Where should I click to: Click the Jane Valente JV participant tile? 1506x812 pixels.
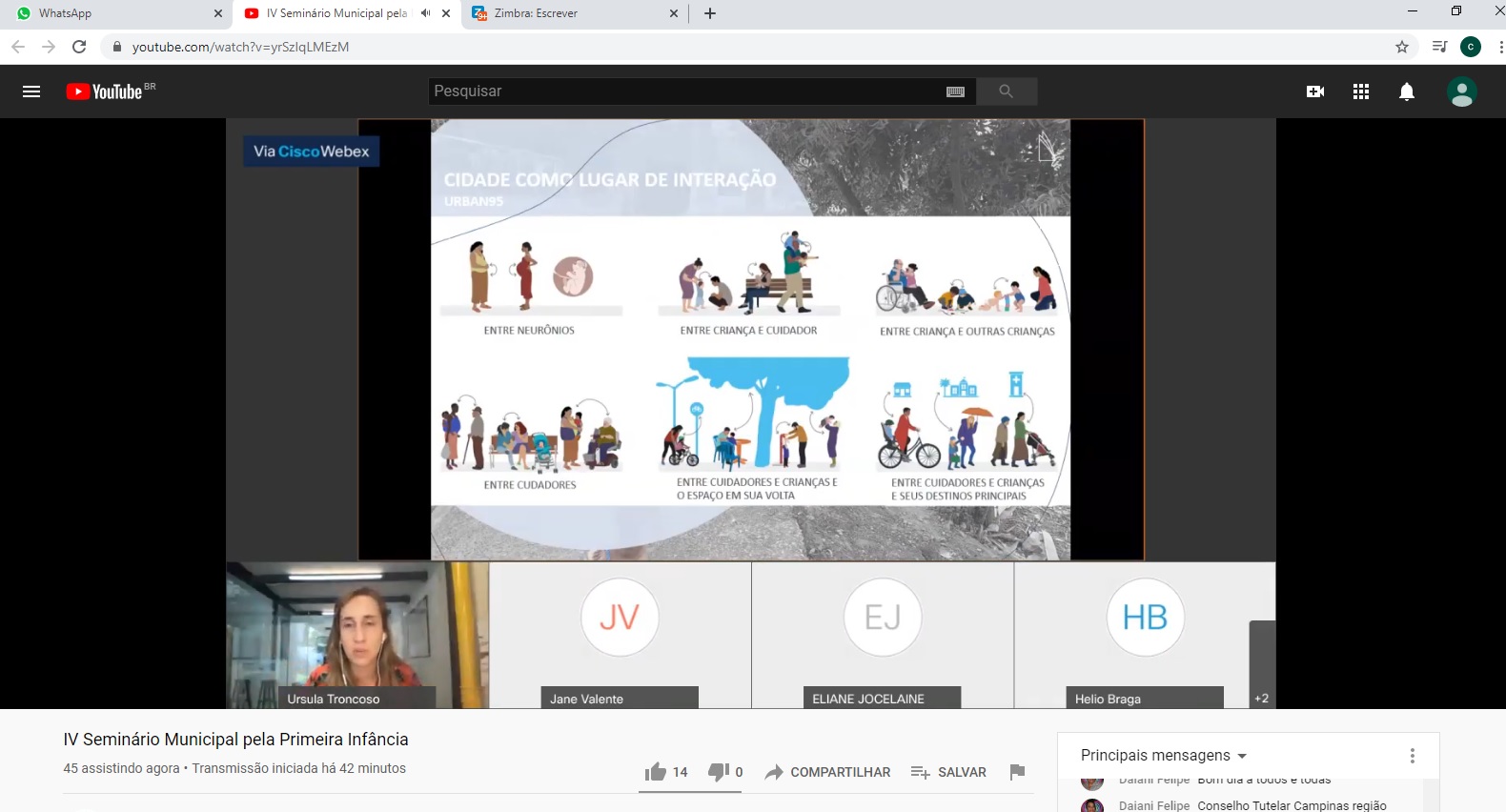pos(621,635)
